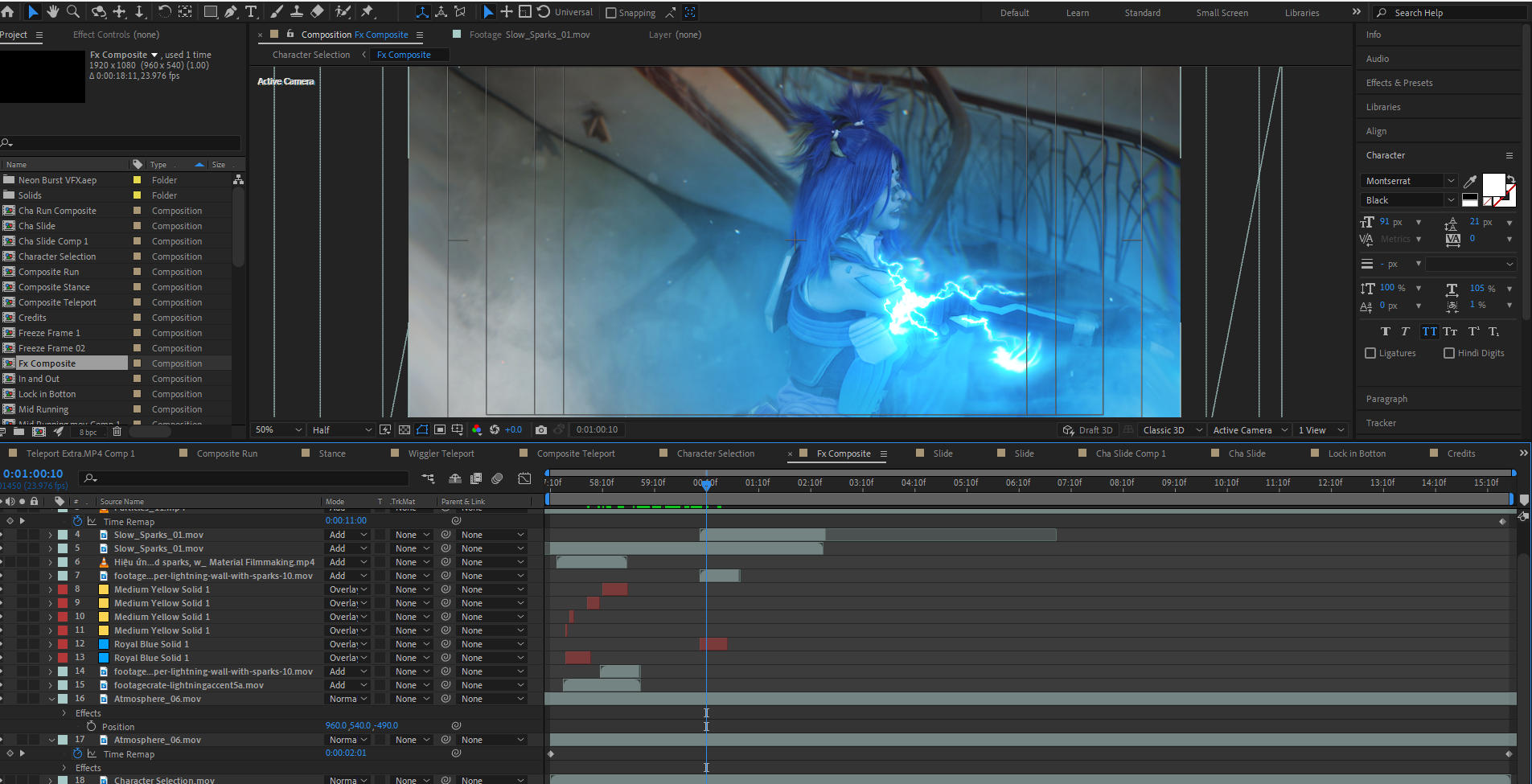Toggle Transparency Grid in viewer
Screen dimensions: 1532x784
click(x=405, y=430)
